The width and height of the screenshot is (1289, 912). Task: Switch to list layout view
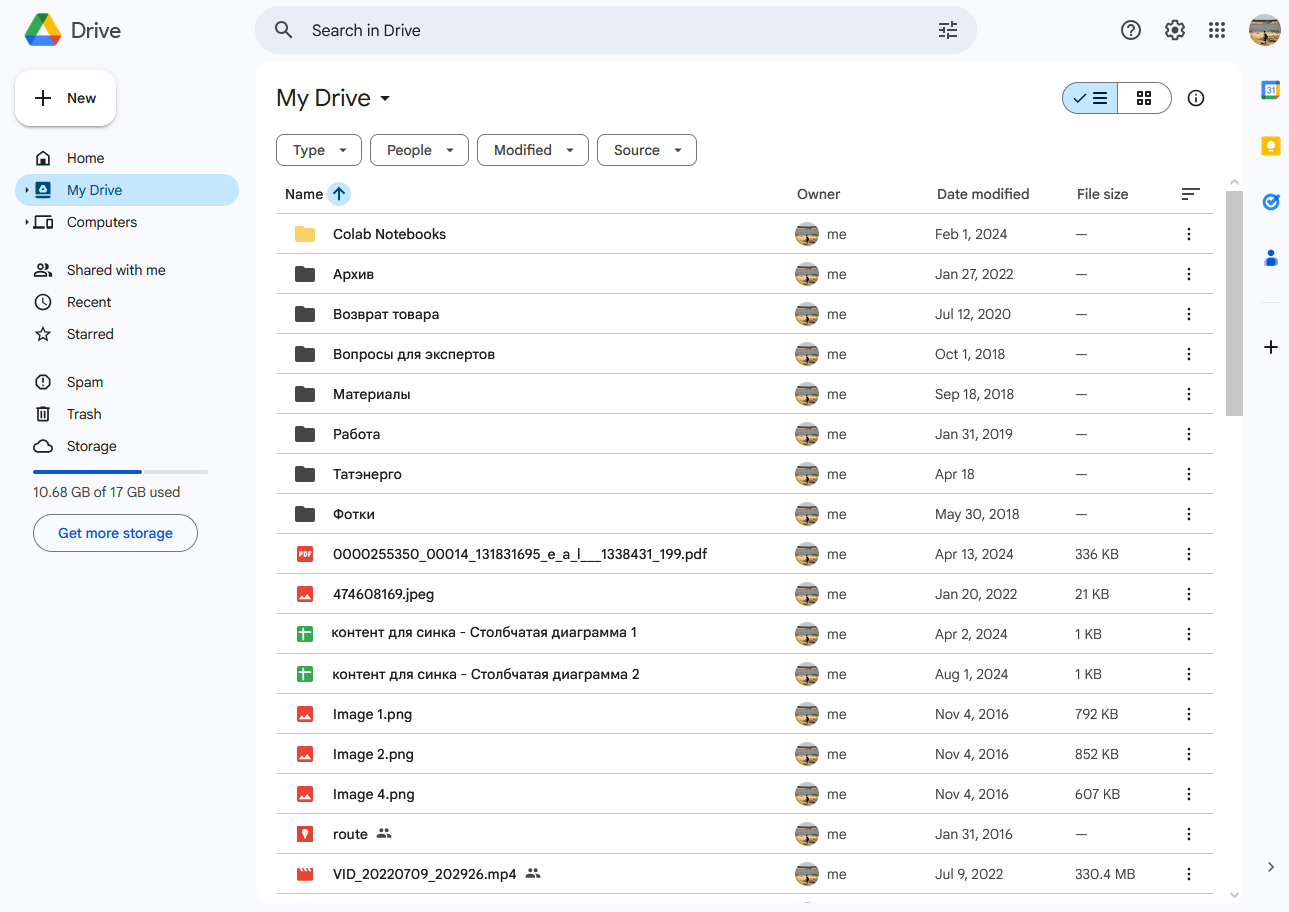pos(1090,98)
